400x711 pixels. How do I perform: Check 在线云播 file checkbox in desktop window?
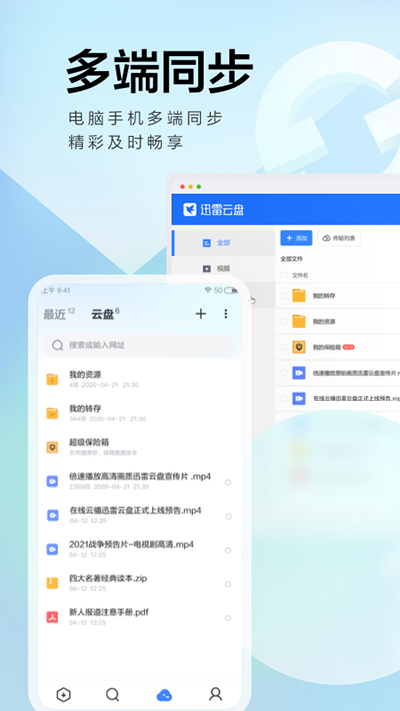tap(284, 399)
